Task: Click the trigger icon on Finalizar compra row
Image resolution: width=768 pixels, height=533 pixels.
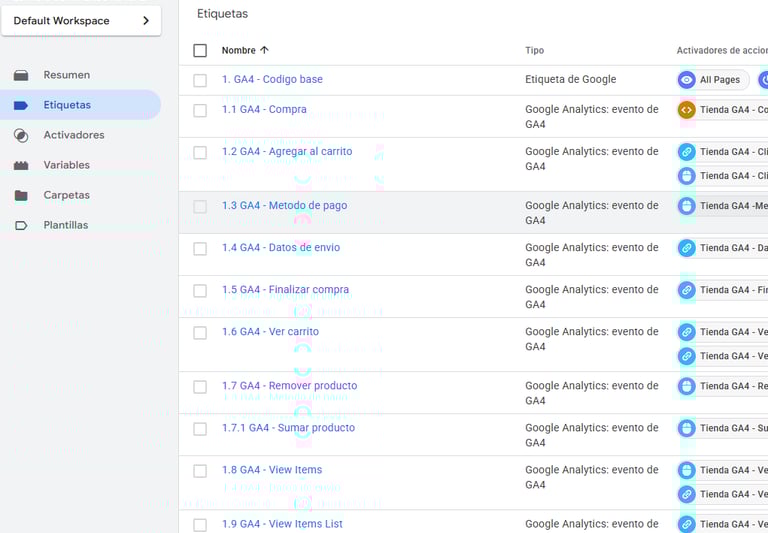Action: [x=687, y=291]
